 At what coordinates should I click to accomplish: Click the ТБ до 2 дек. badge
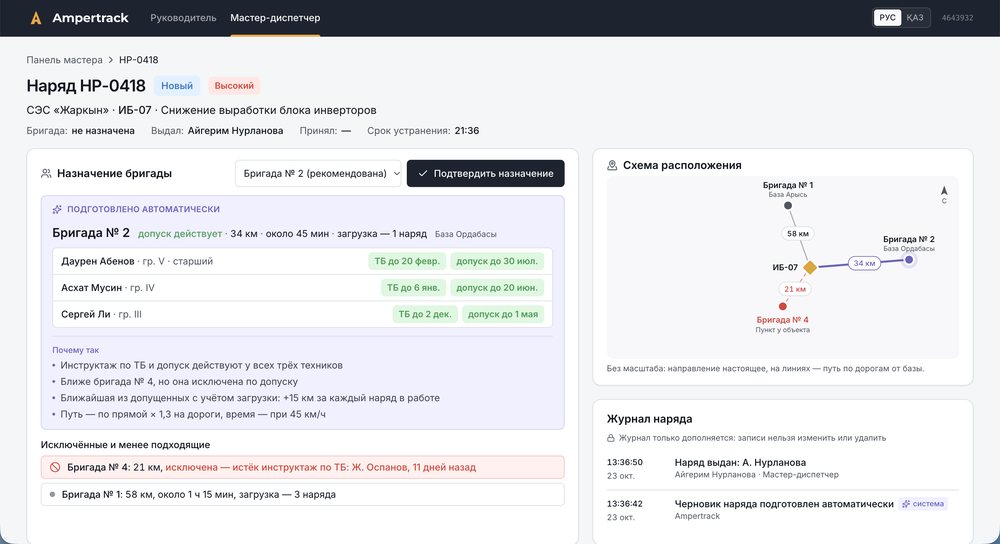pos(425,314)
